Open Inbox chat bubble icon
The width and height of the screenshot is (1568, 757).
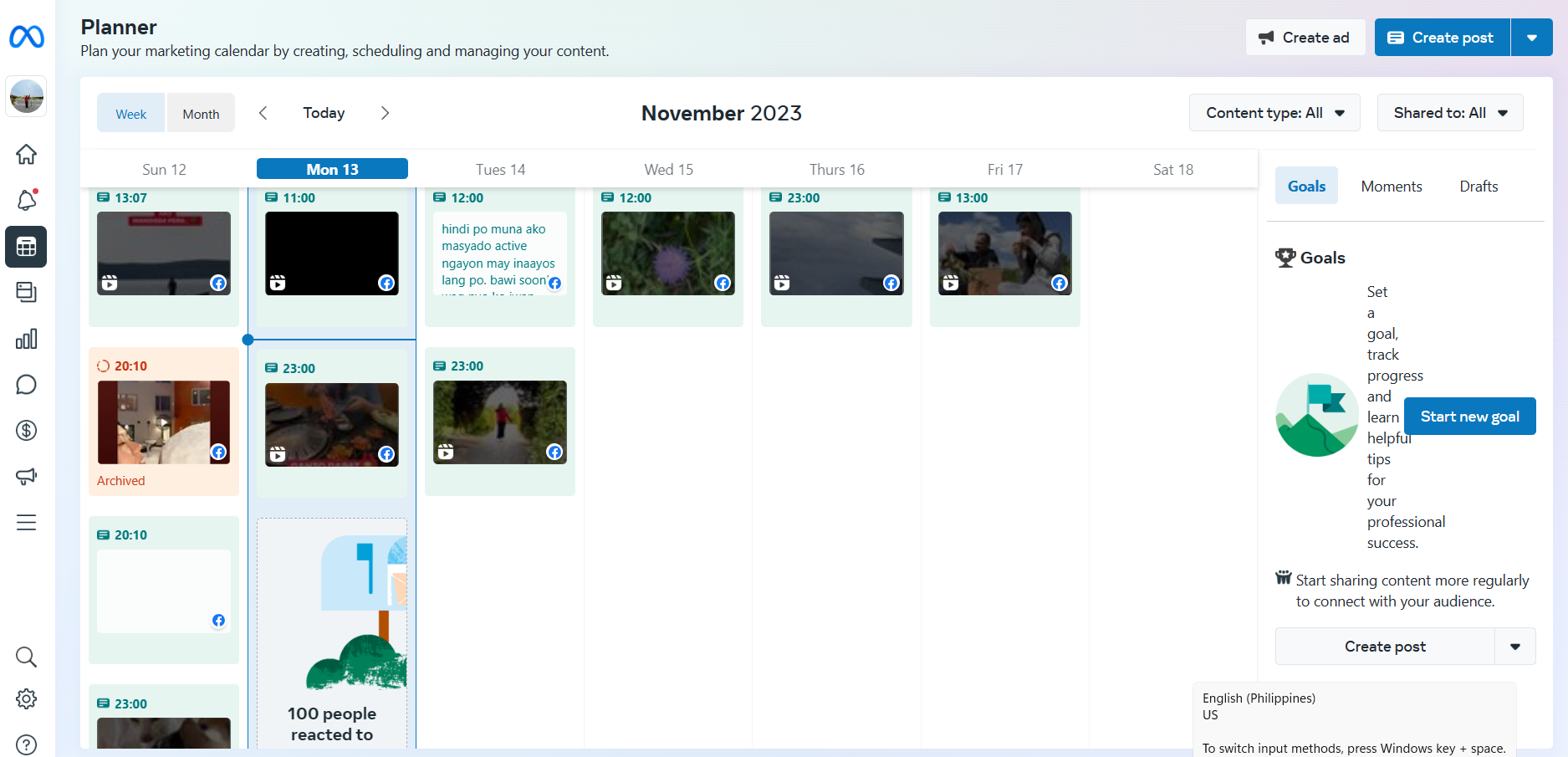point(27,385)
